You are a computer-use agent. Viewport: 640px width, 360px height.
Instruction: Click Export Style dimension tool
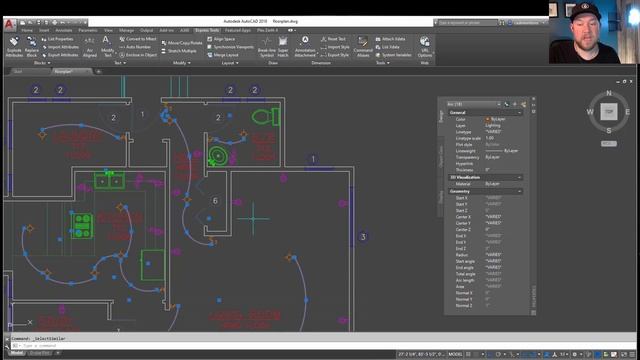335,55
